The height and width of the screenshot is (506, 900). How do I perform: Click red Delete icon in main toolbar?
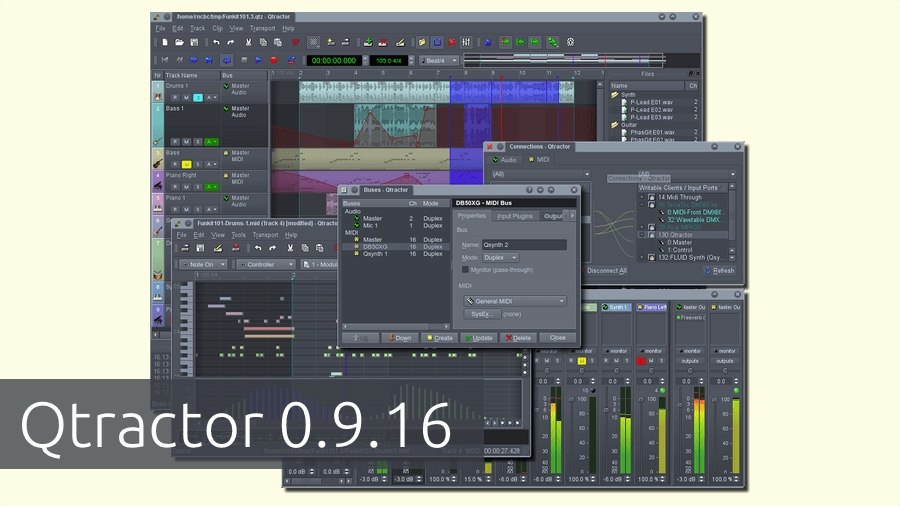(295, 42)
